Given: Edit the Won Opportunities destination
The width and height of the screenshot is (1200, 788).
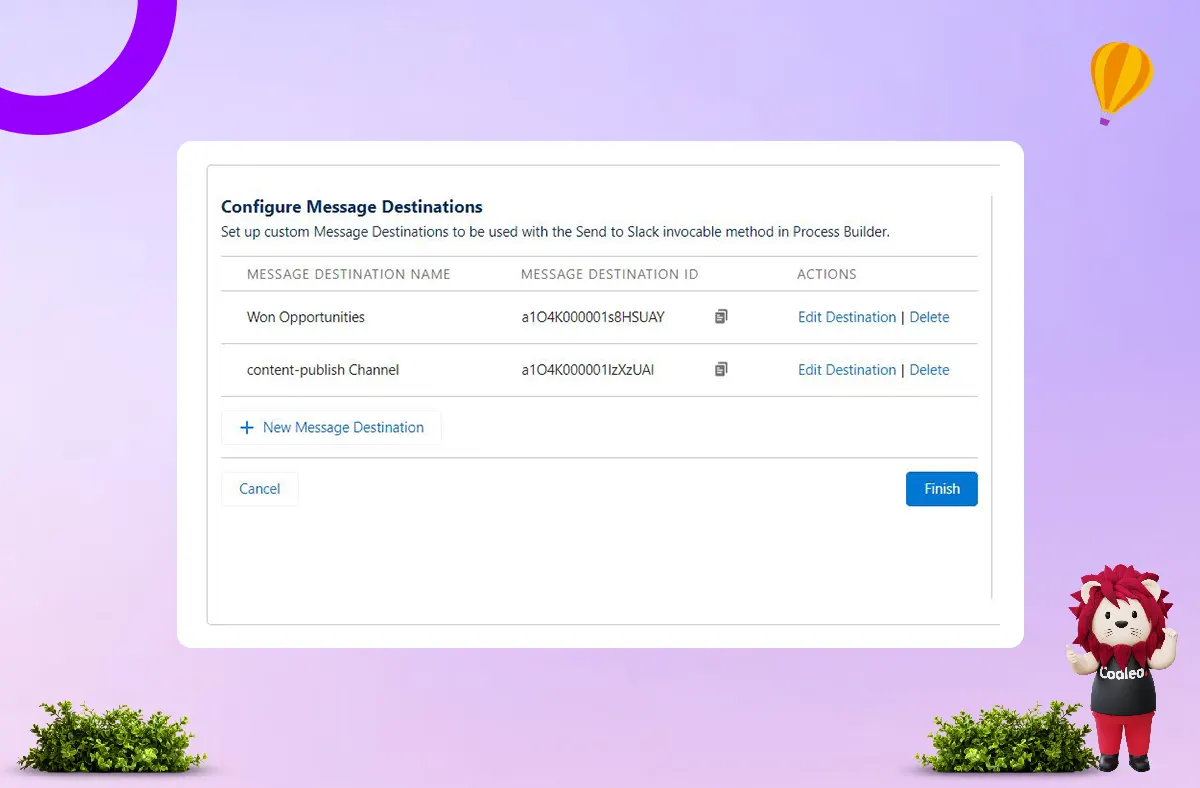Looking at the screenshot, I should (847, 317).
